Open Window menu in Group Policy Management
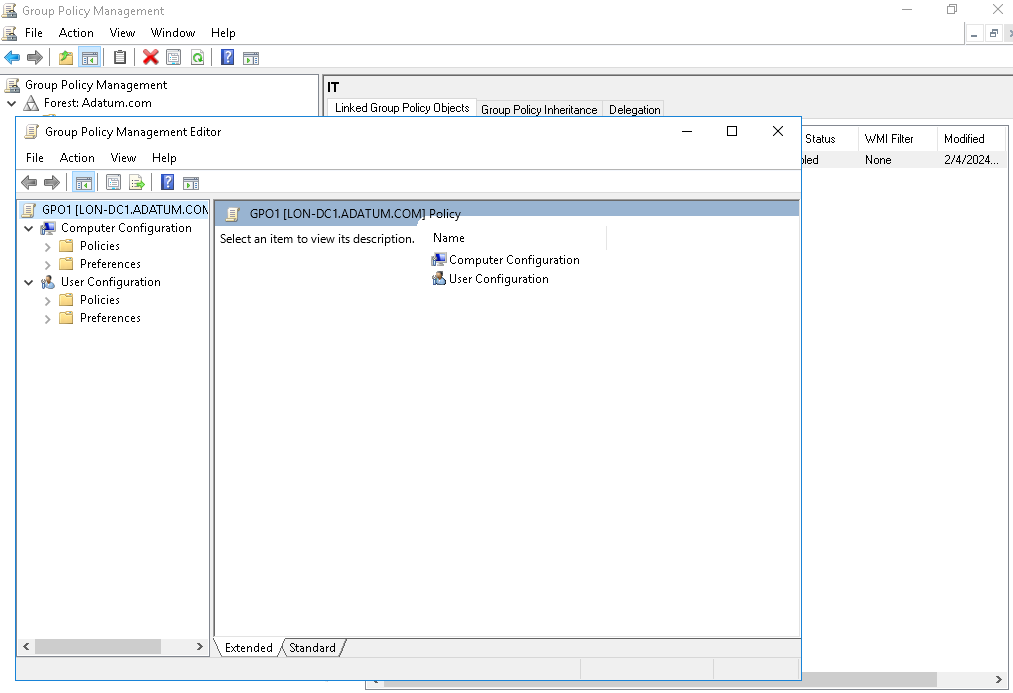This screenshot has width=1013, height=693. coord(172,33)
